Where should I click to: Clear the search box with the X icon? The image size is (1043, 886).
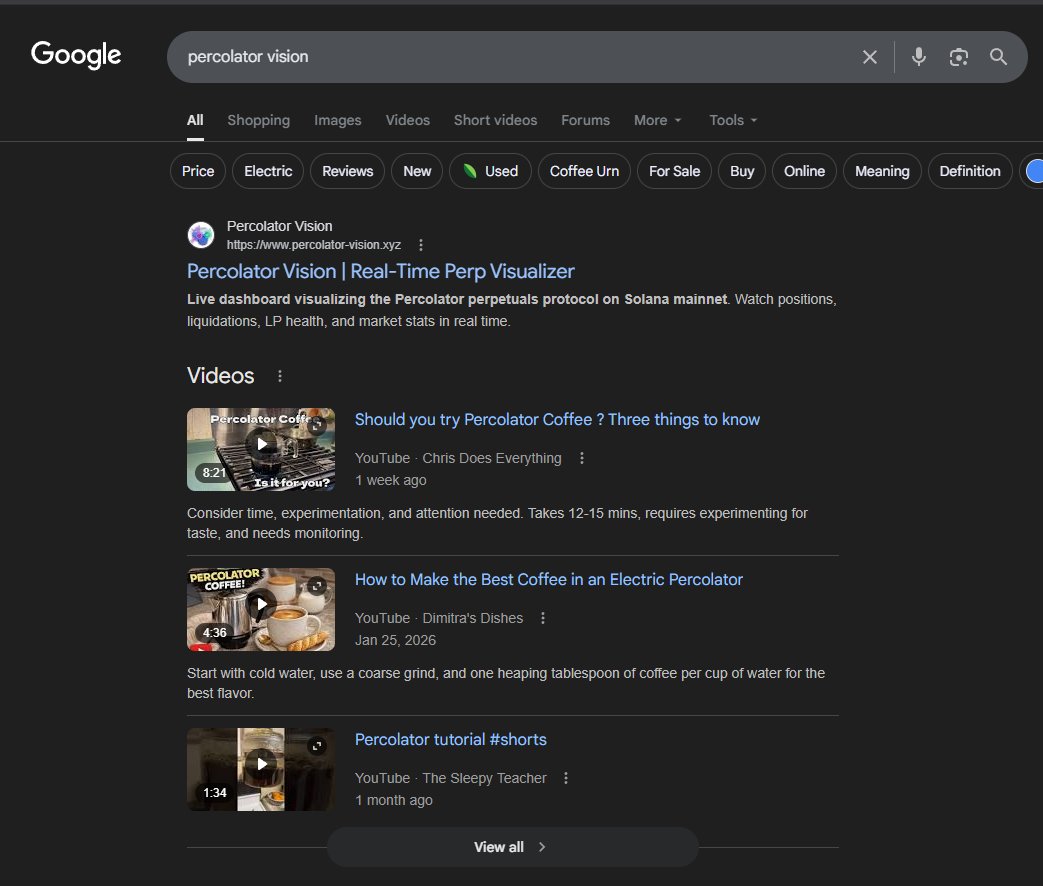click(869, 57)
